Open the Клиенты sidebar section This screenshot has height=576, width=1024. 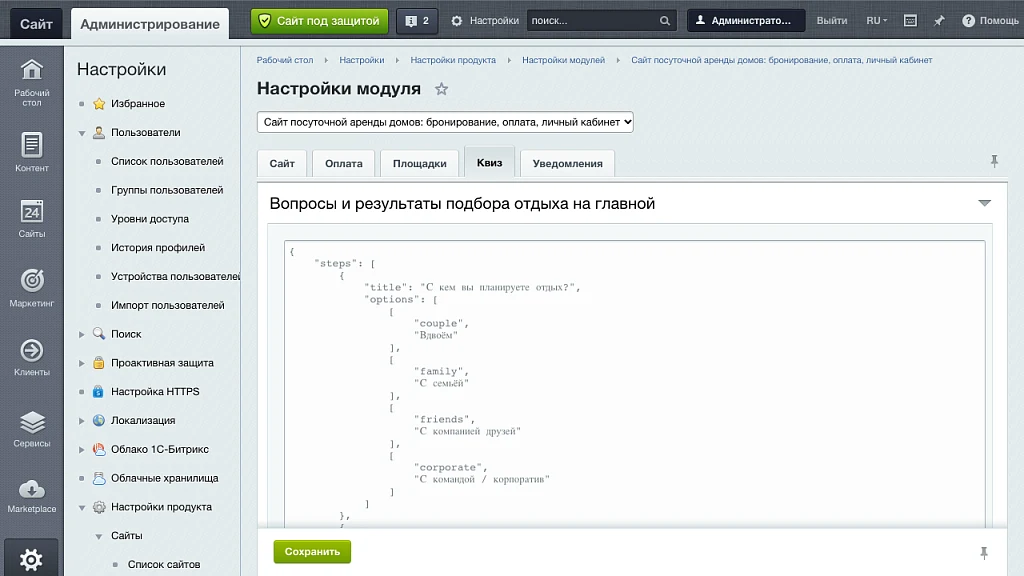pos(31,357)
